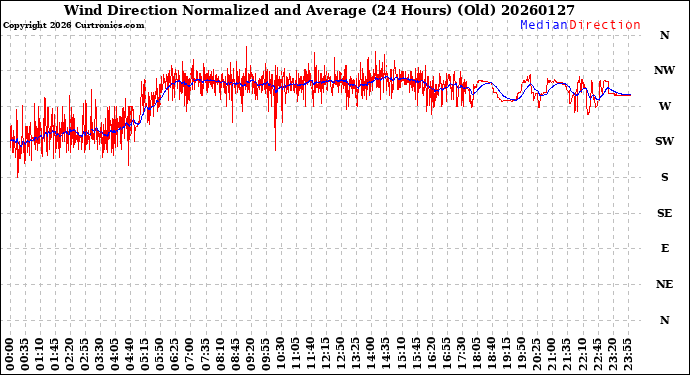Click the 12:50 time axis label
690x375 pixels.
point(340,355)
